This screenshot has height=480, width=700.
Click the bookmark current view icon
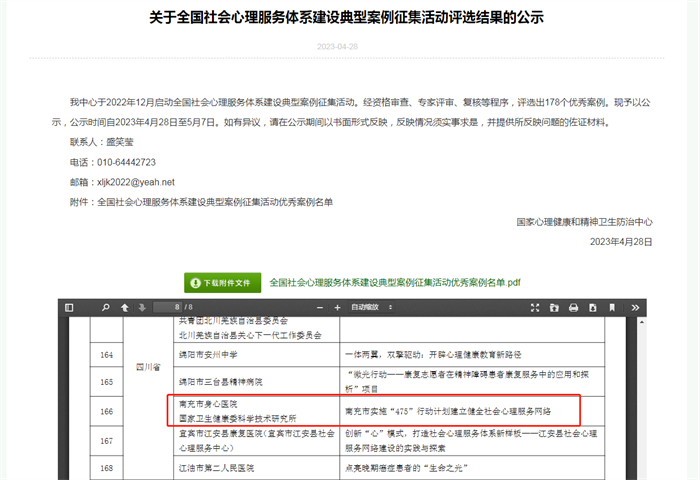click(x=612, y=307)
